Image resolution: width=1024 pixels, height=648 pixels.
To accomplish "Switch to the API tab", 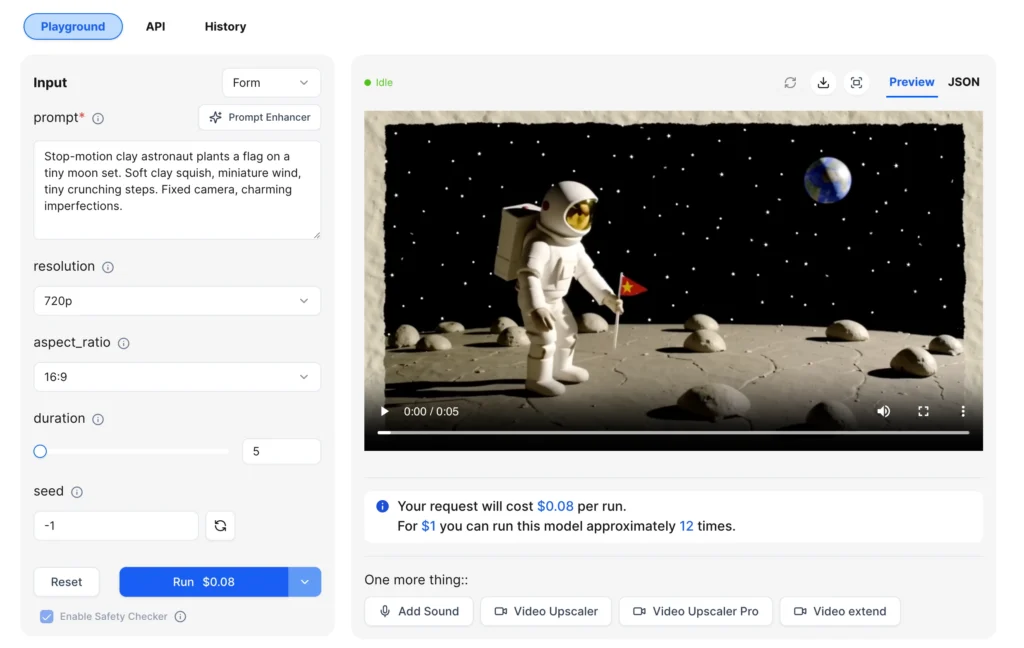I will pyautogui.click(x=155, y=27).
